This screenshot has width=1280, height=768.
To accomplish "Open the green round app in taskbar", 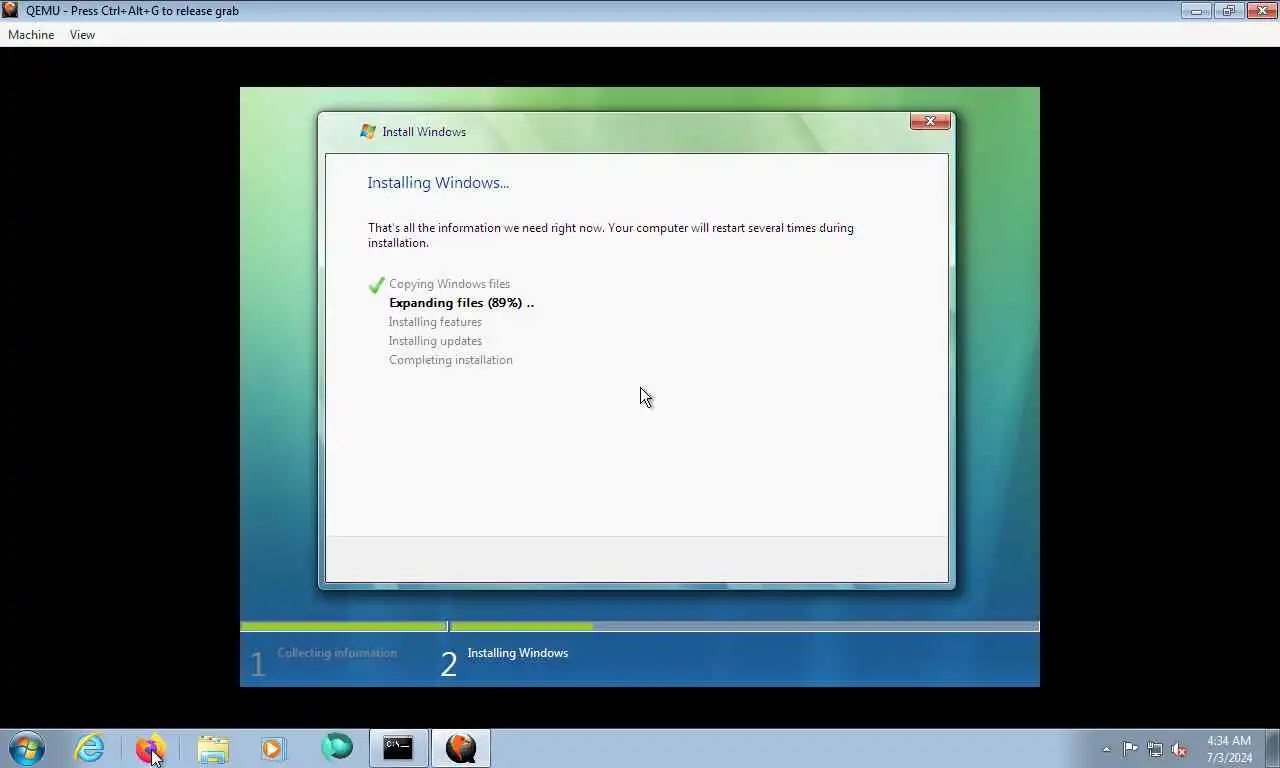I will tap(337, 747).
